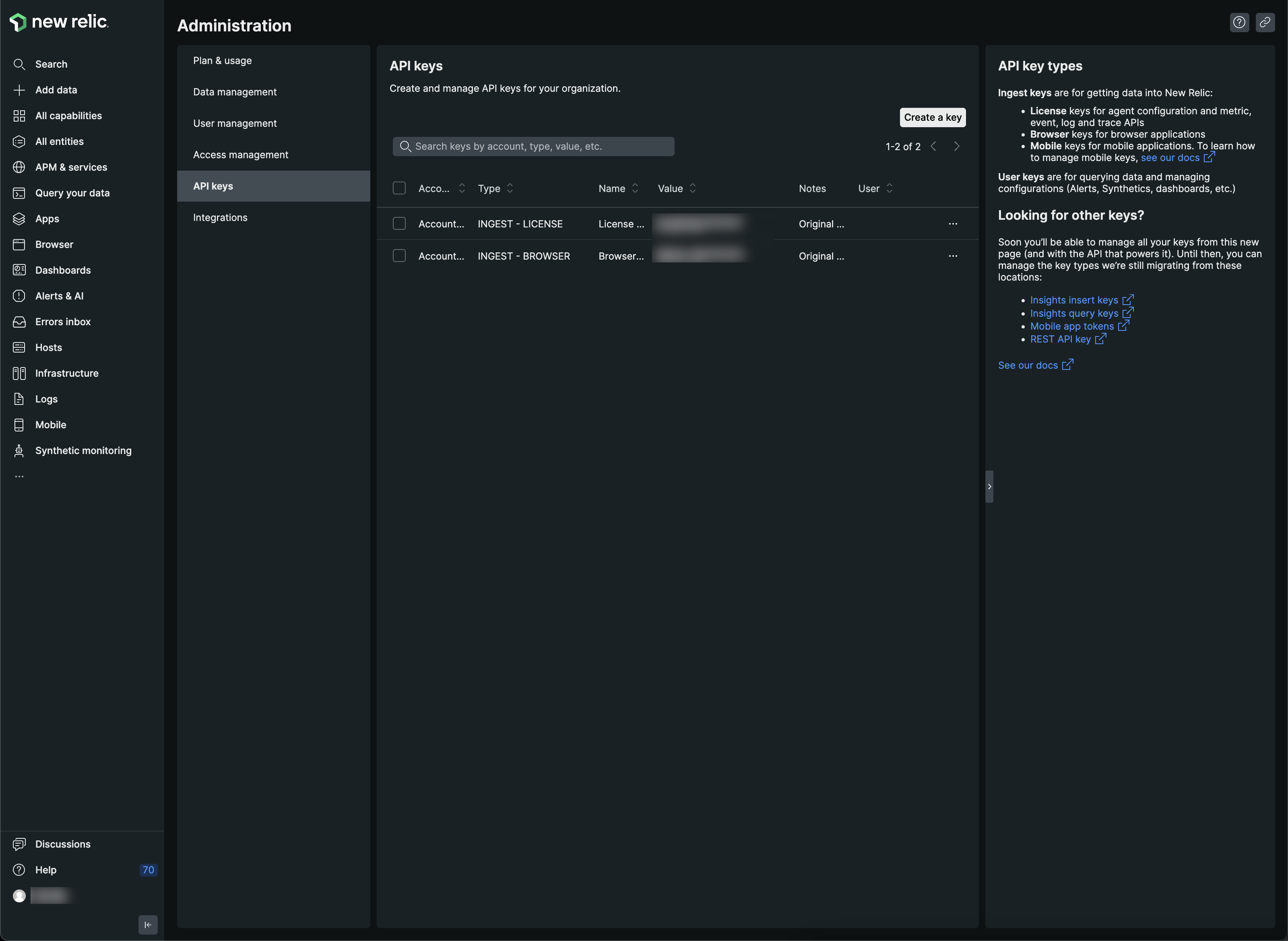1288x941 pixels.
Task: Click the Mobile phone icon
Action: (19, 425)
